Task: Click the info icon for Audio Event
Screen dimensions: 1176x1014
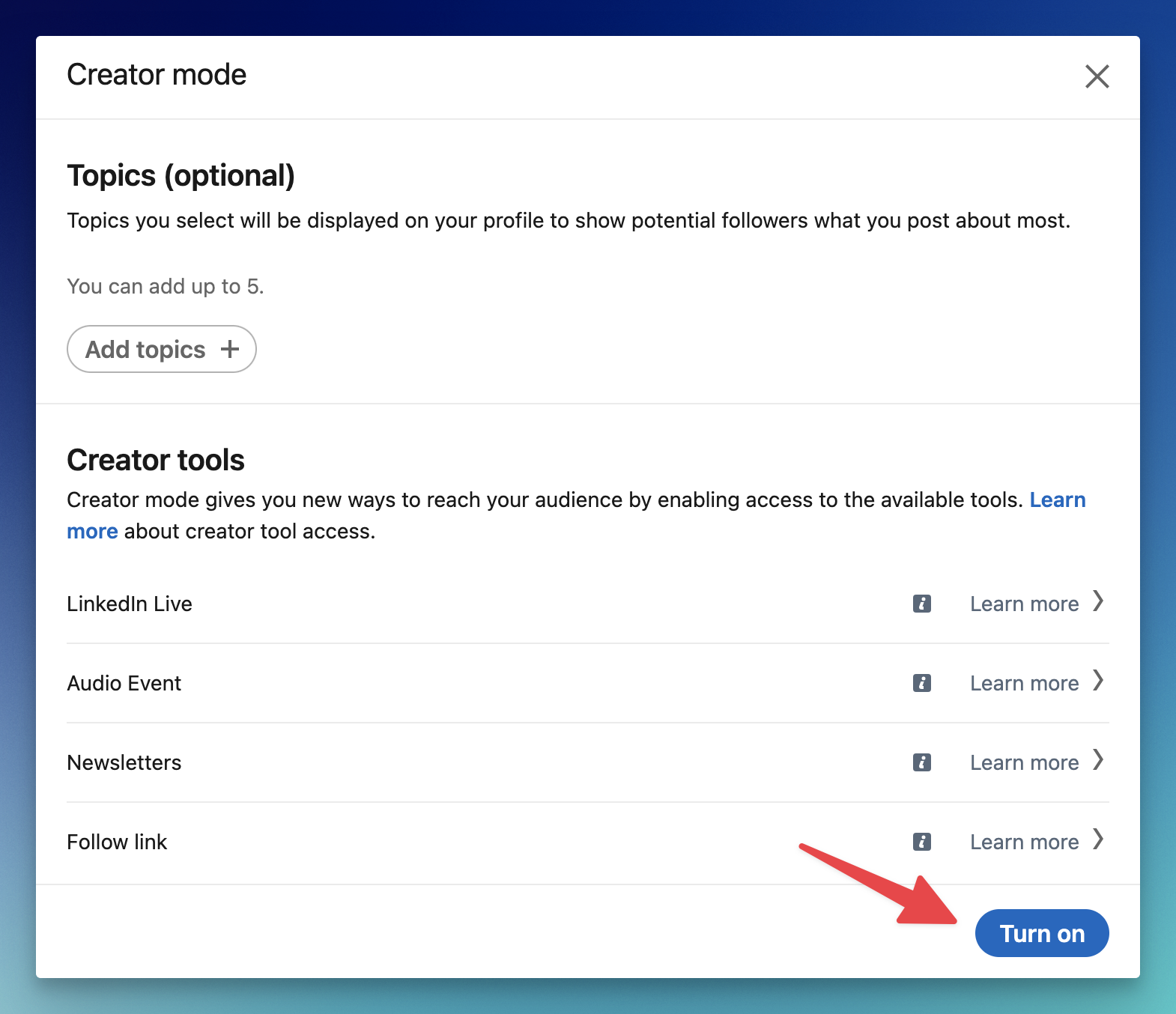Action: coord(922,683)
